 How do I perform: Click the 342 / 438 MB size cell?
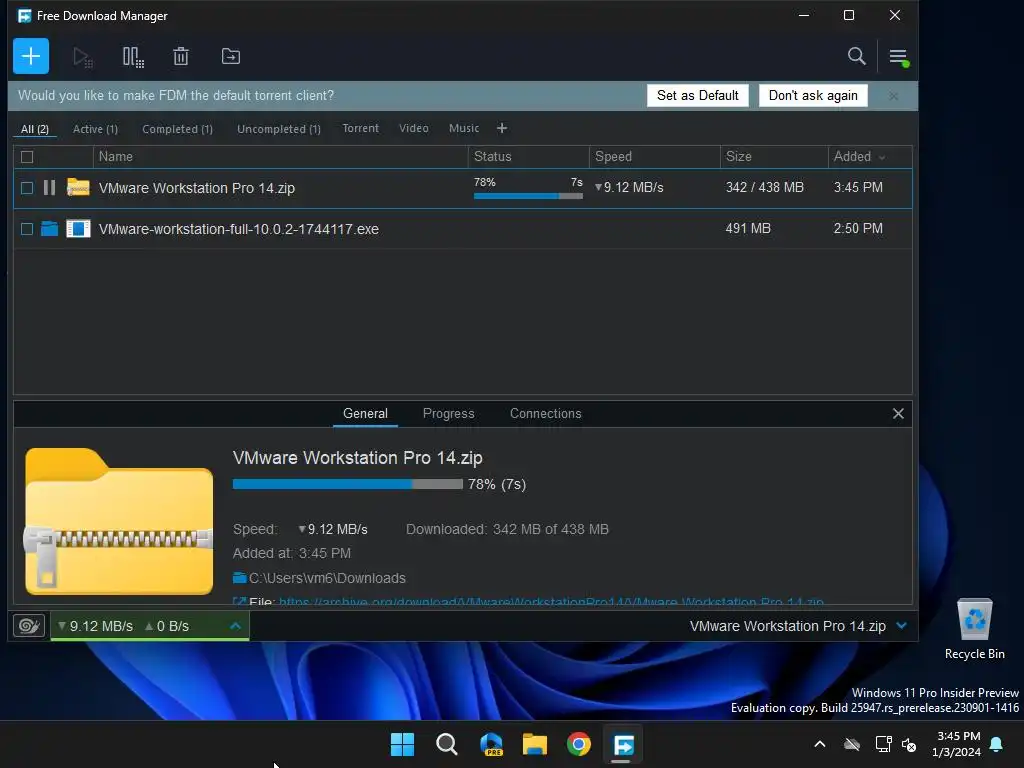coord(765,187)
